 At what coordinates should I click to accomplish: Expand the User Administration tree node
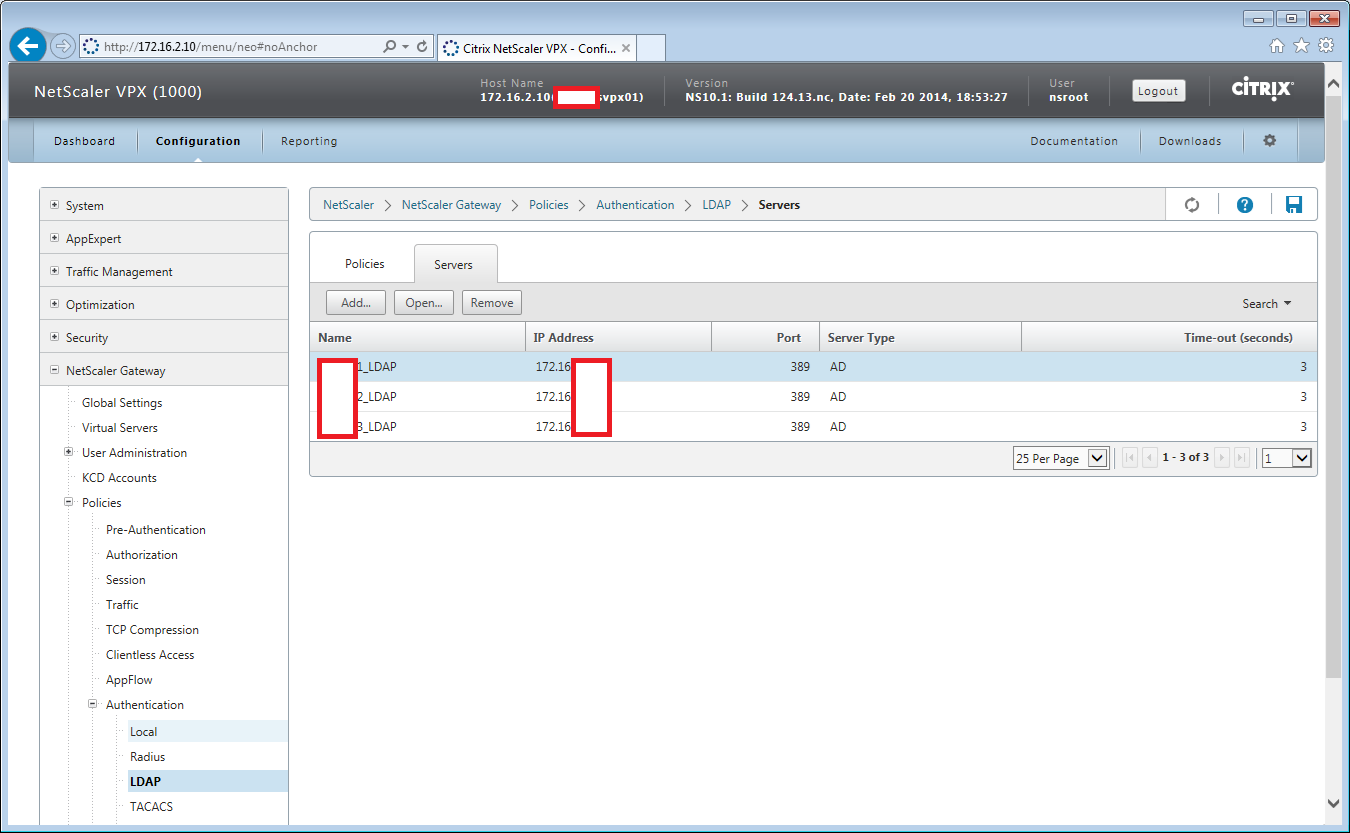tap(69, 452)
